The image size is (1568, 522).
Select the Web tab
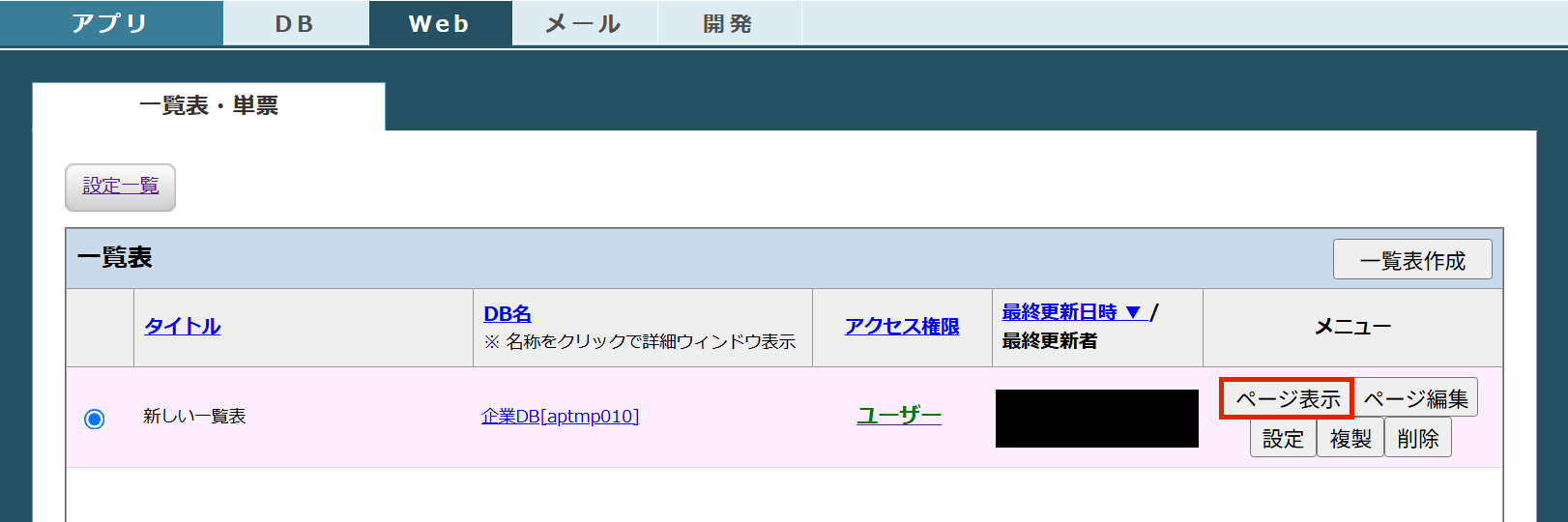[440, 23]
